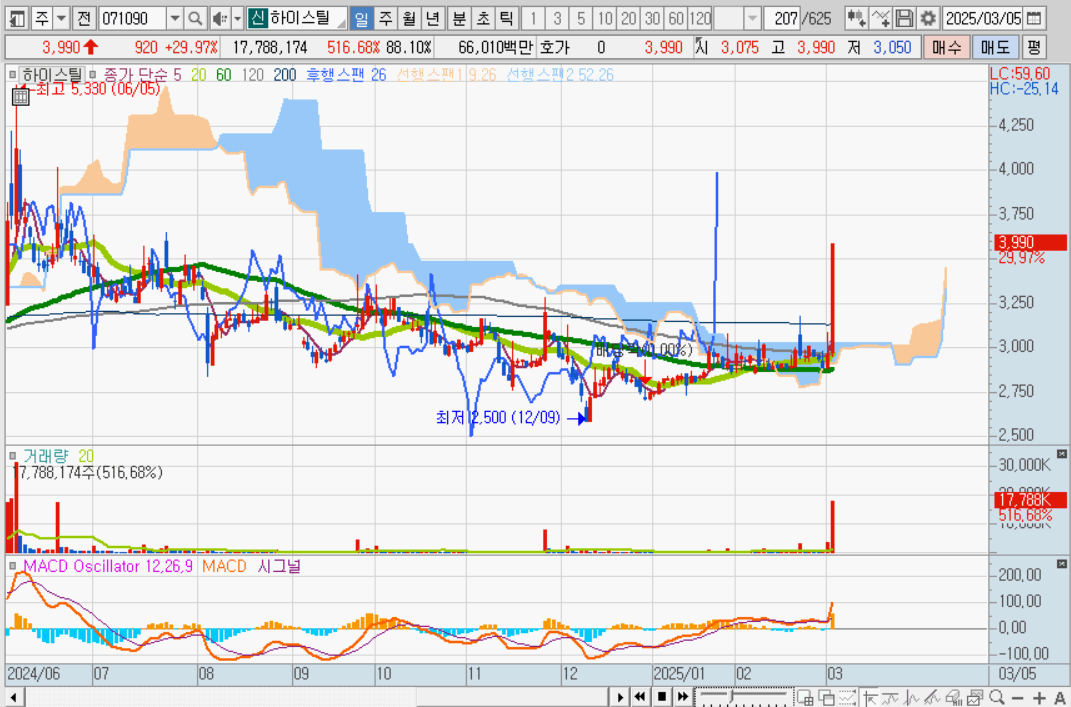Click the 시그널 legend label
The width and height of the screenshot is (1071, 707).
(x=279, y=566)
